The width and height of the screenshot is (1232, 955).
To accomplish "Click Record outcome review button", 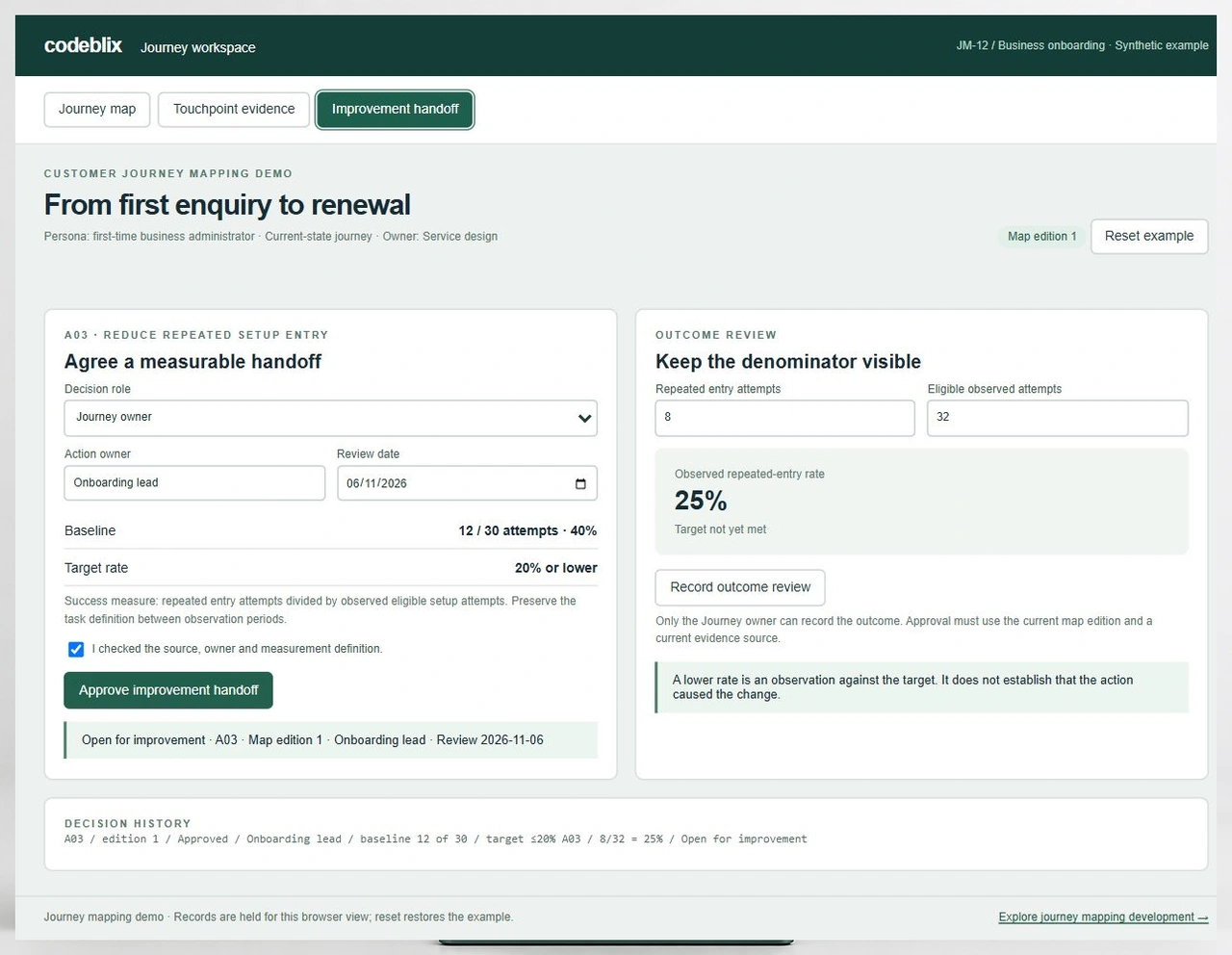I will pos(740,587).
